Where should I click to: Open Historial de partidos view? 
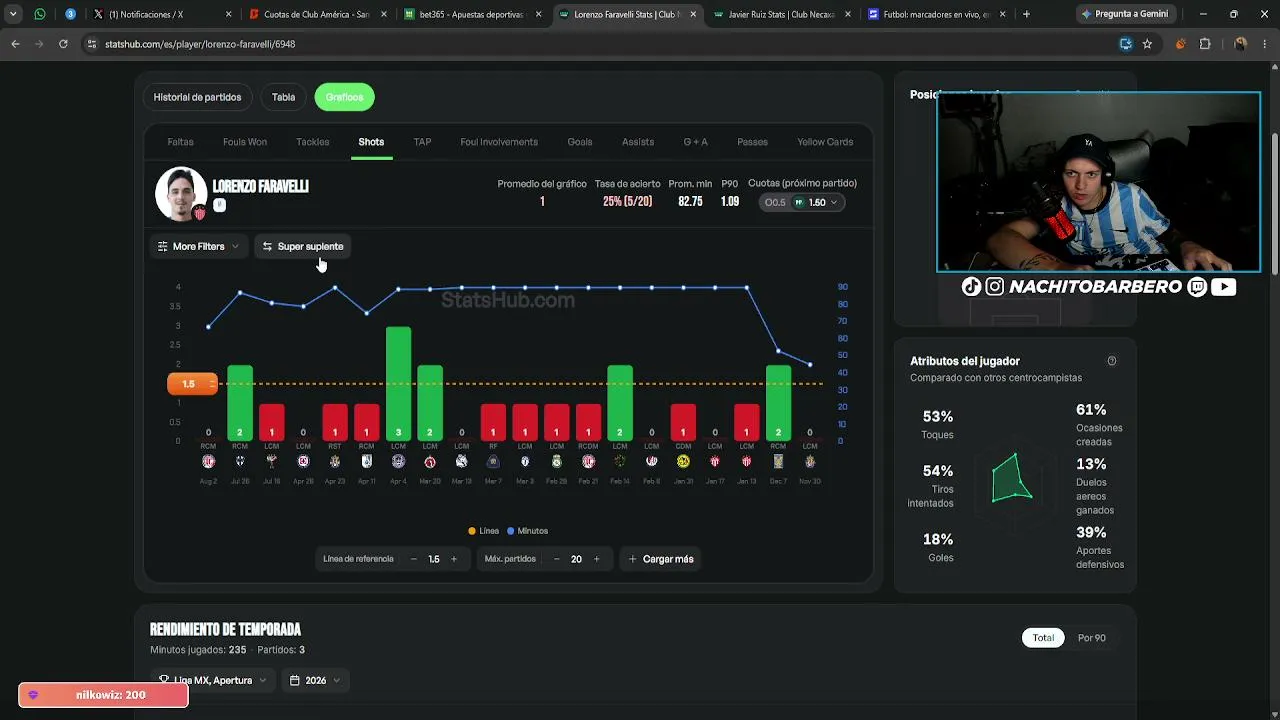197,97
